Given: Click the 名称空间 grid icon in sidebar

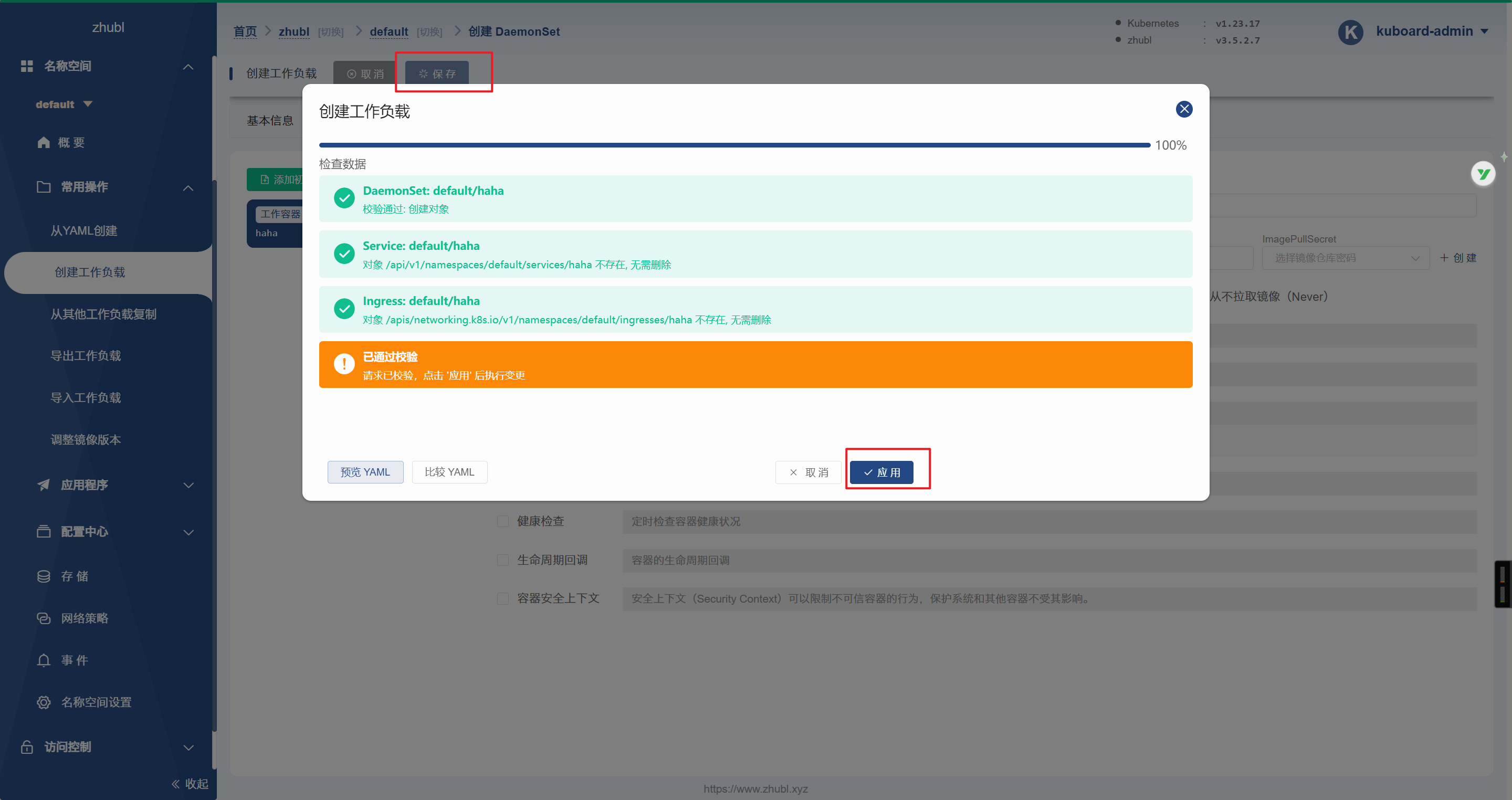Looking at the screenshot, I should tap(27, 66).
